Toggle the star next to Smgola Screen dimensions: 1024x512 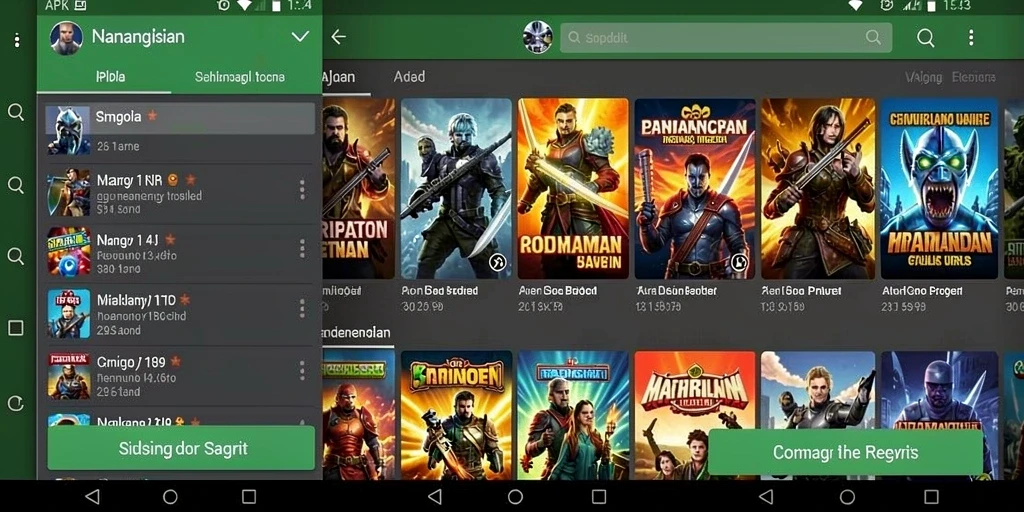152,116
